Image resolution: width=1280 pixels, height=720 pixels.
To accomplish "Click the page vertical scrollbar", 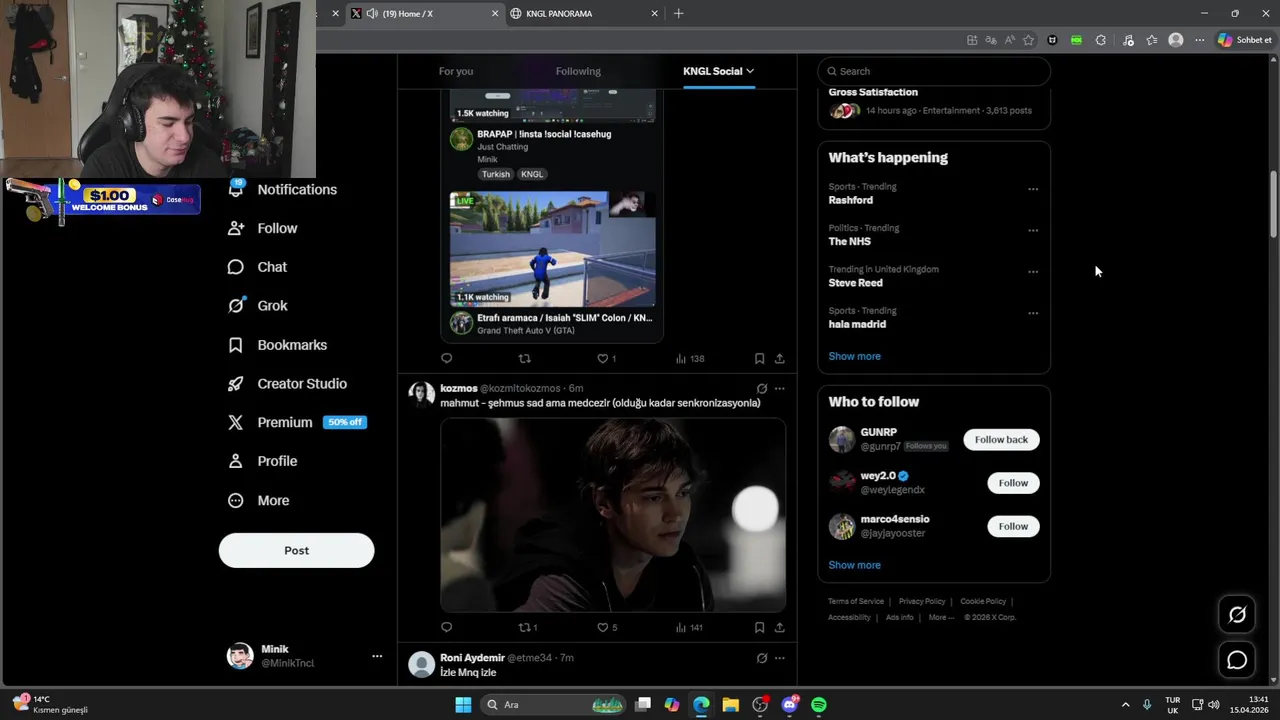I will (x=1273, y=205).
